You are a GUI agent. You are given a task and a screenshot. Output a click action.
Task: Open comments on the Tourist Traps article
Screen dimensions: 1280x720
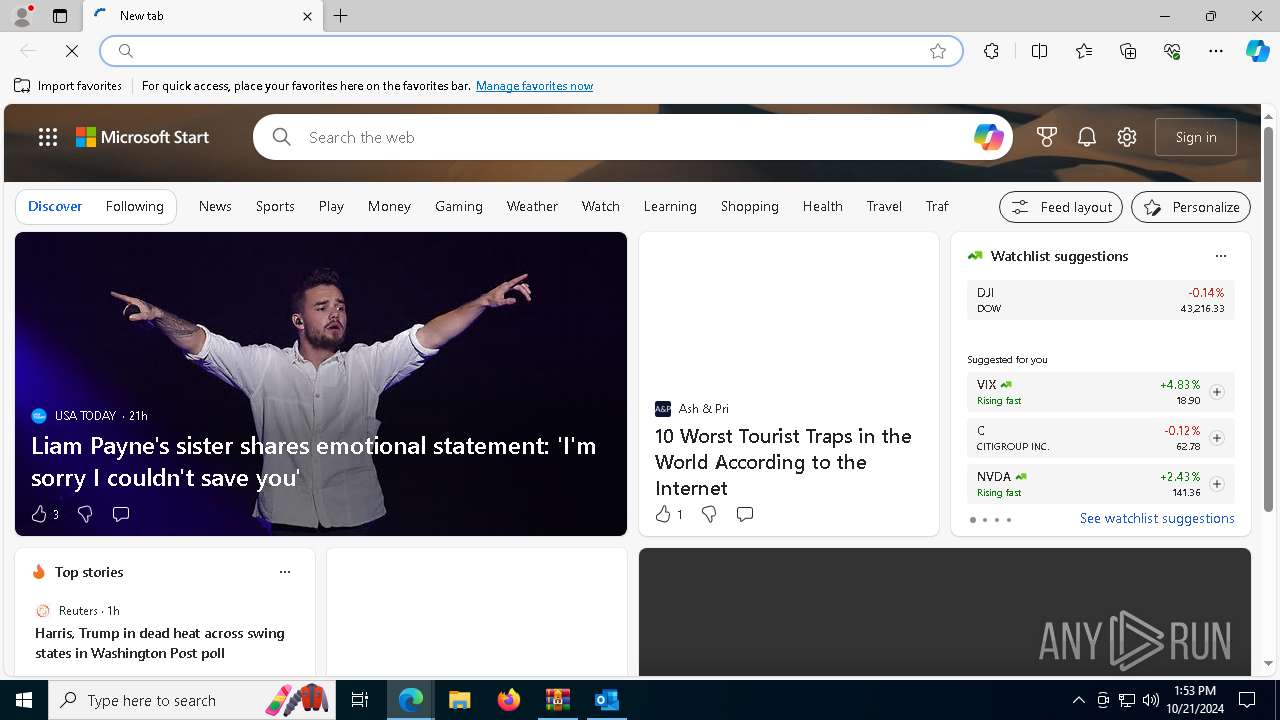(745, 514)
